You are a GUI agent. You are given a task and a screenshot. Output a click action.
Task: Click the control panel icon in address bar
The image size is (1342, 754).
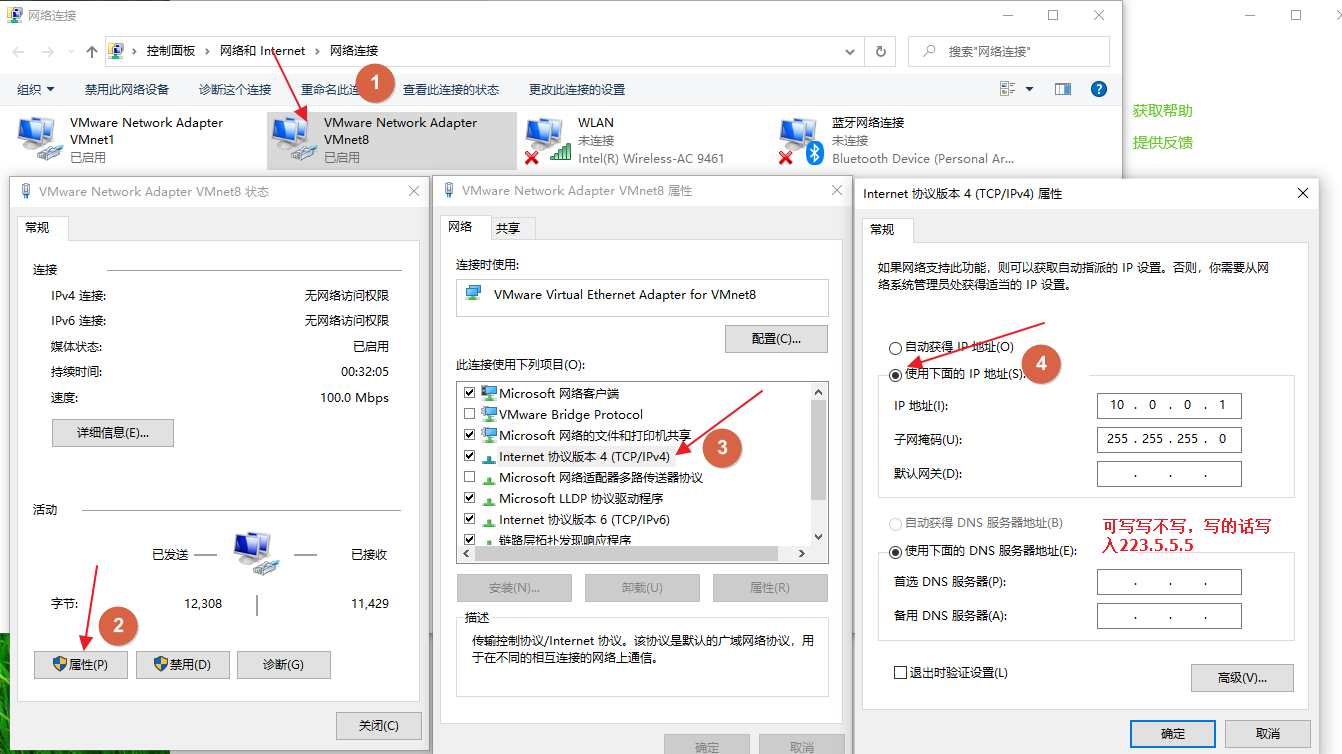pyautogui.click(x=116, y=51)
